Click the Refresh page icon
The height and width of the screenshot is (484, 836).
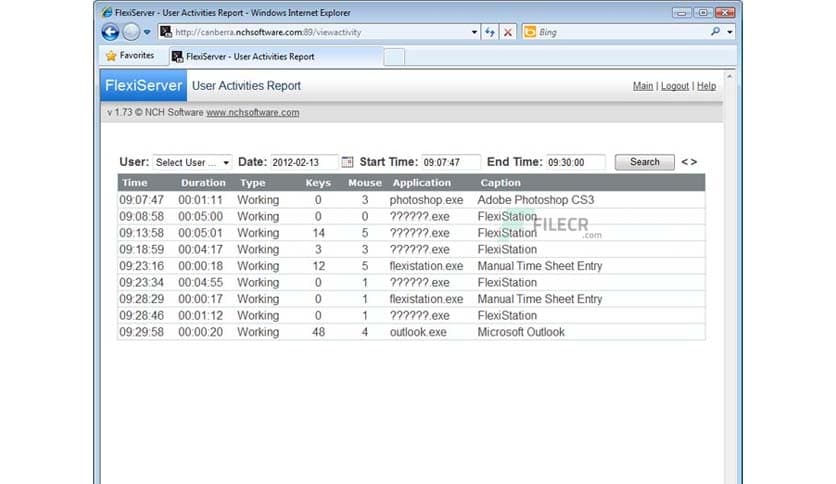point(490,32)
